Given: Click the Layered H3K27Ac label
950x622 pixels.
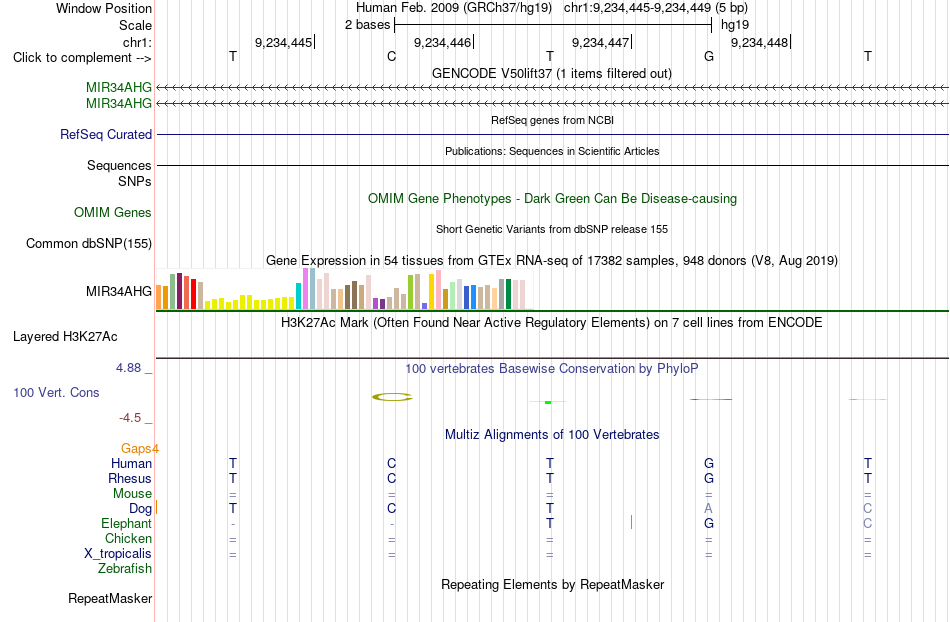Looking at the screenshot, I should pyautogui.click(x=65, y=337).
